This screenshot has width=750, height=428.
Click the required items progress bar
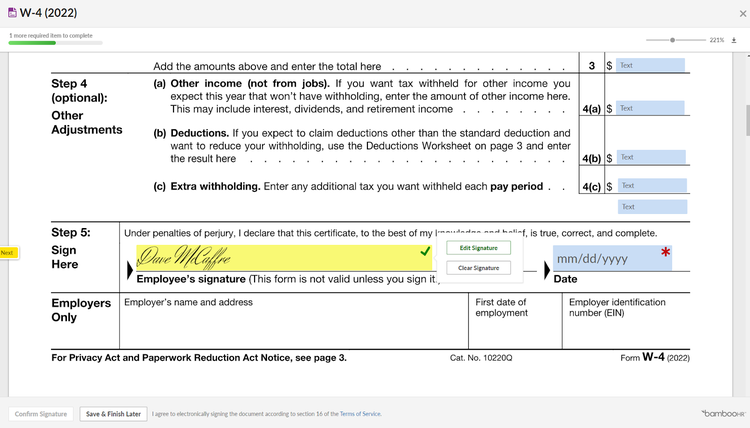(55, 43)
